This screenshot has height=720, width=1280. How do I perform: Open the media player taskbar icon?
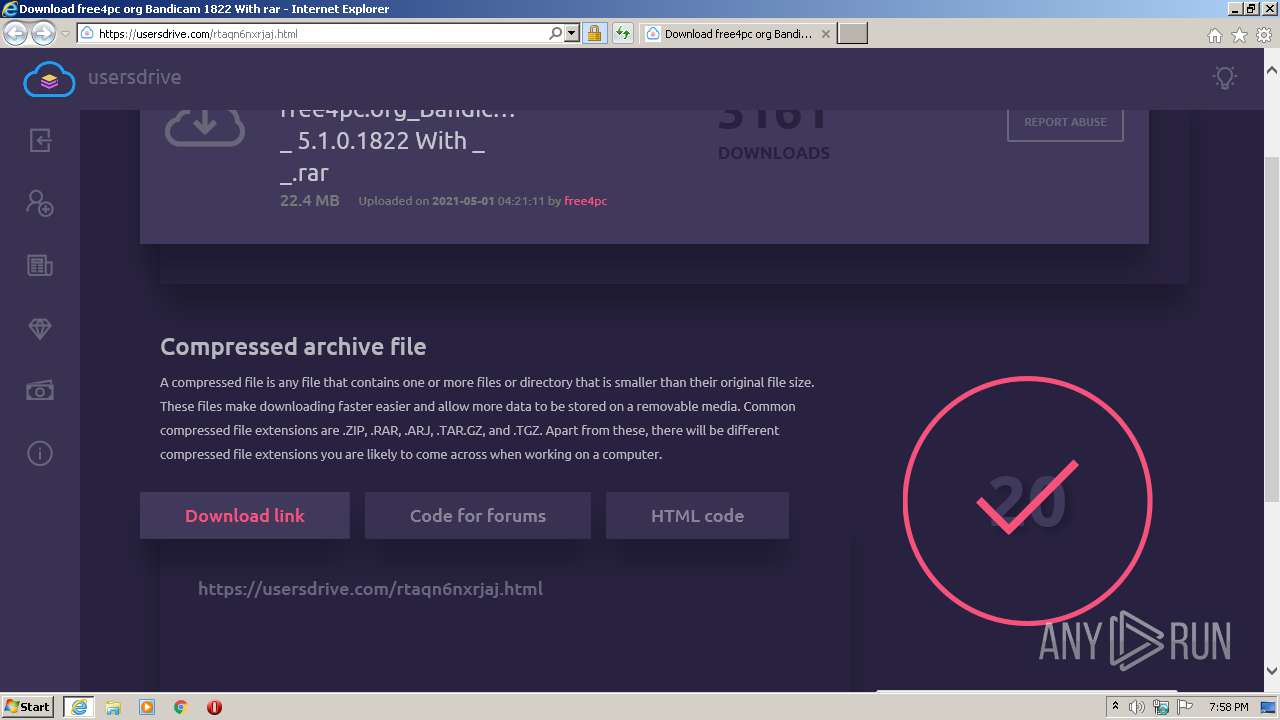point(147,707)
